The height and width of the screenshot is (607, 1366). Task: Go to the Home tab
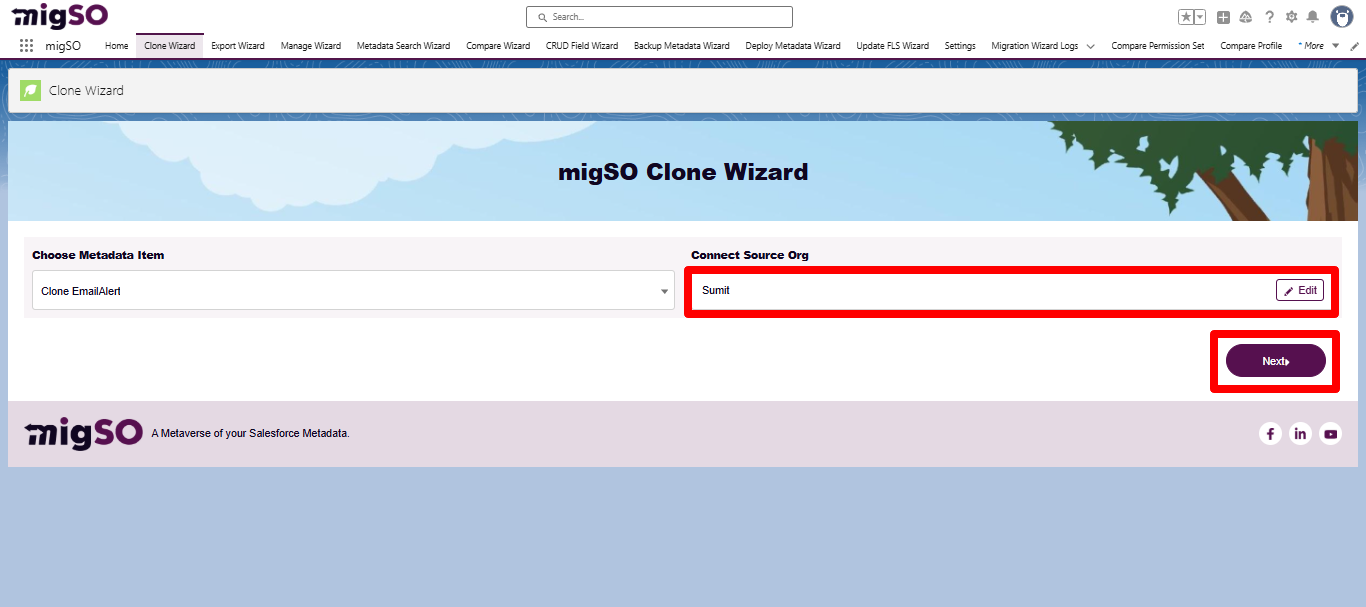[117, 46]
